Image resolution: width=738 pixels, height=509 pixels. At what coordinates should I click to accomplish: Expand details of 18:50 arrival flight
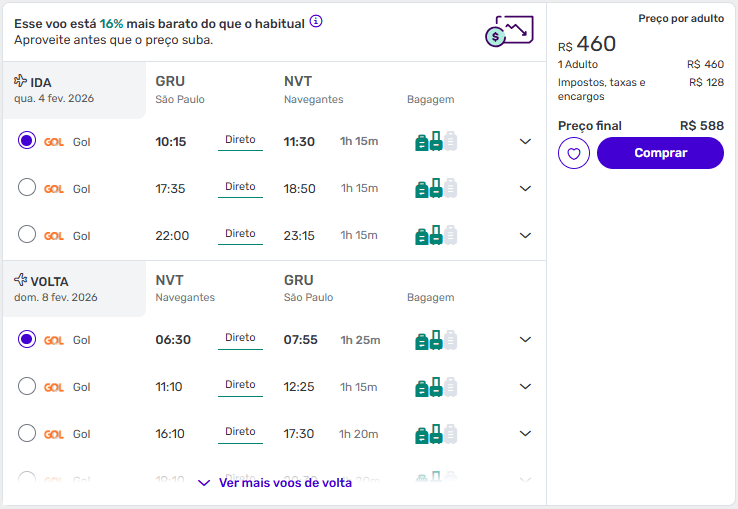pos(525,188)
